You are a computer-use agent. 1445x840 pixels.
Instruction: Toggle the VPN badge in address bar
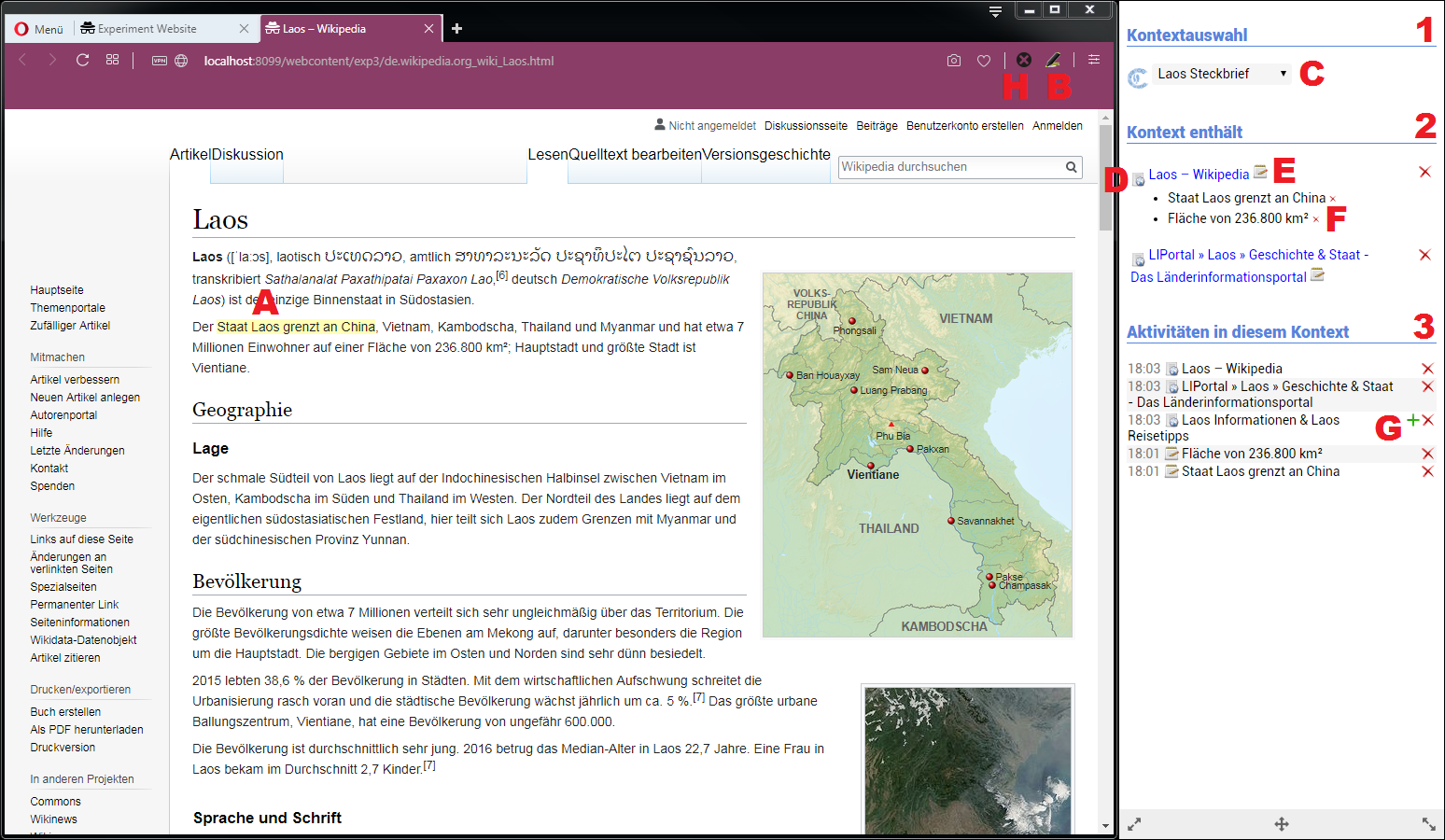pos(160,61)
